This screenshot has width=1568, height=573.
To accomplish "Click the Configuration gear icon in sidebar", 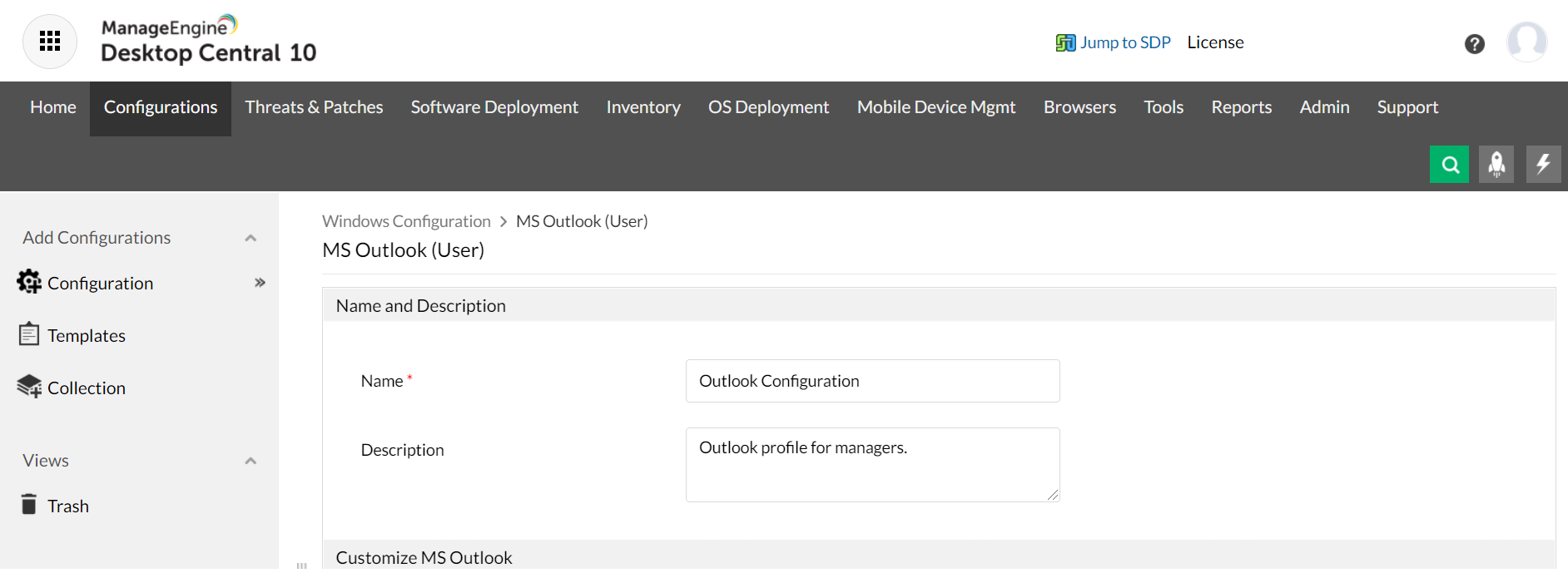I will 29,283.
